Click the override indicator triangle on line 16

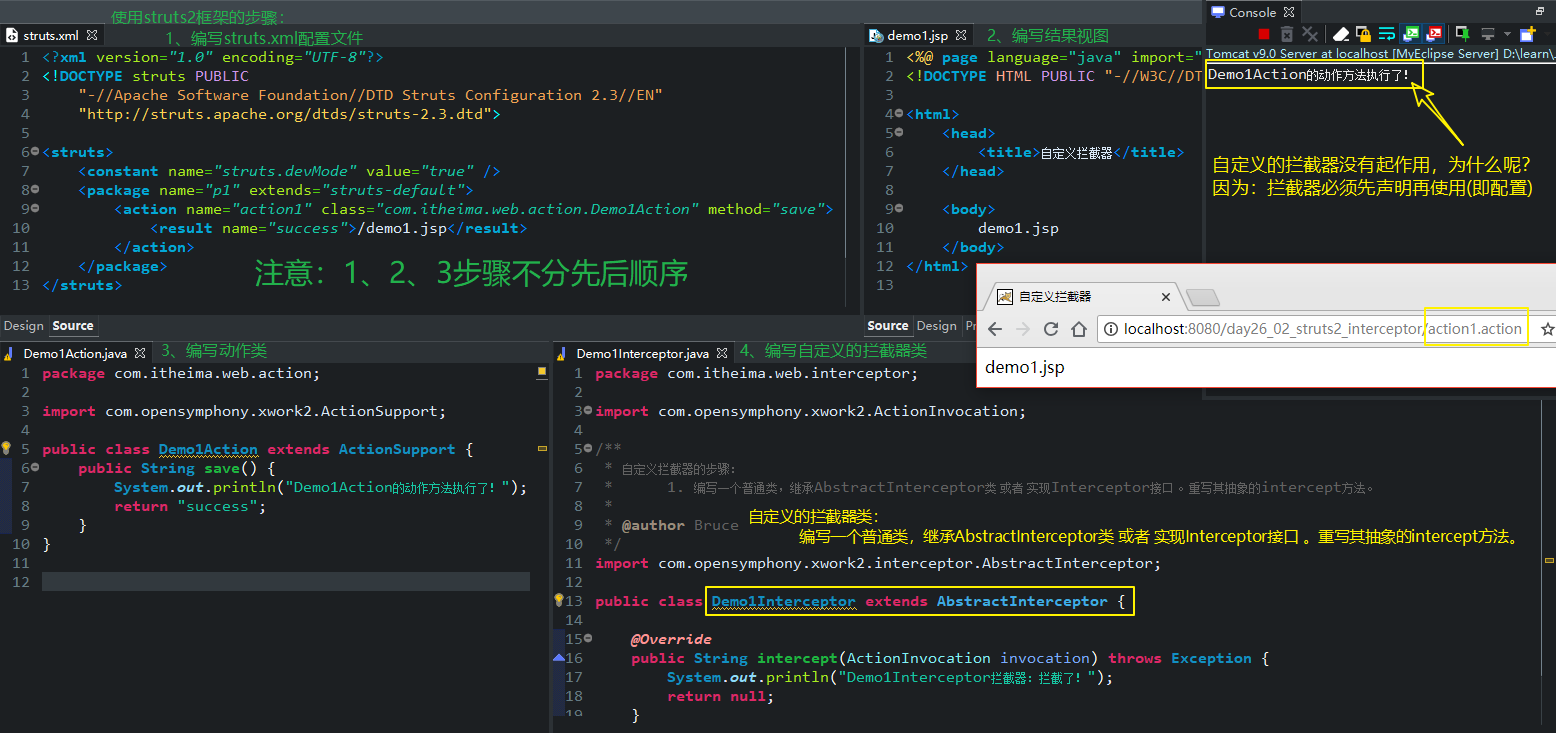click(x=559, y=658)
